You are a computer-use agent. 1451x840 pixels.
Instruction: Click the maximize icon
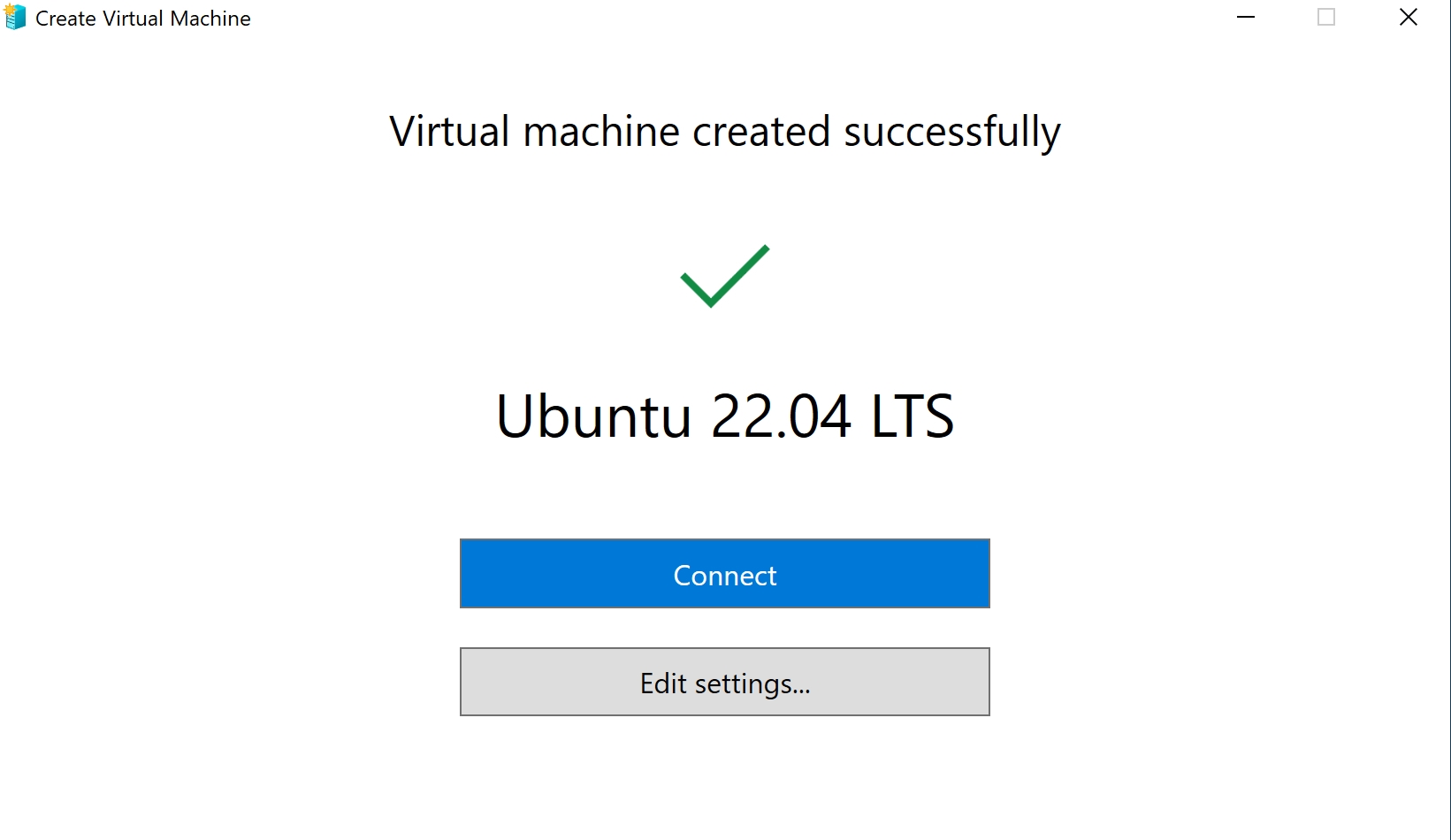click(1325, 17)
